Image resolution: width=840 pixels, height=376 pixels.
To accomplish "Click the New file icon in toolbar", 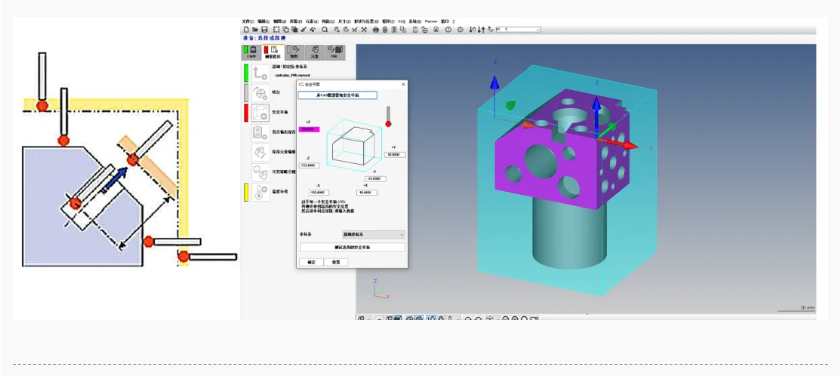I will point(246,29).
